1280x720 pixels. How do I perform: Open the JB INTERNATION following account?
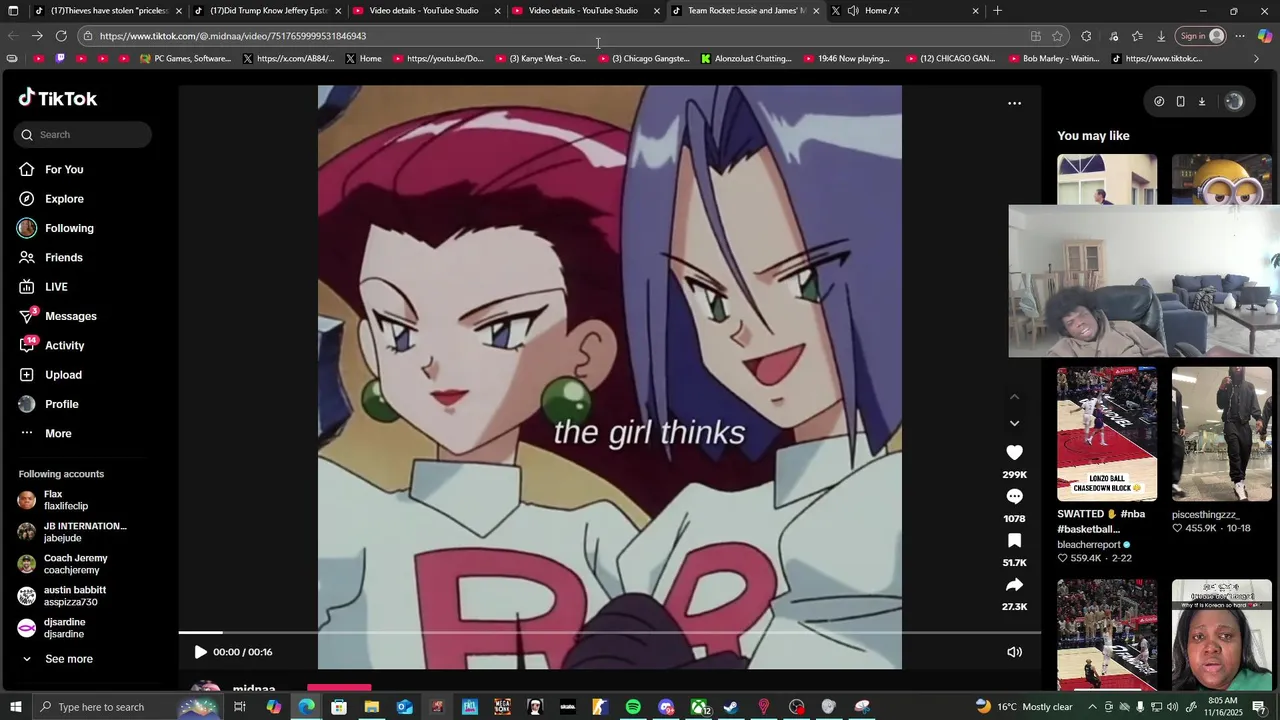pos(72,532)
